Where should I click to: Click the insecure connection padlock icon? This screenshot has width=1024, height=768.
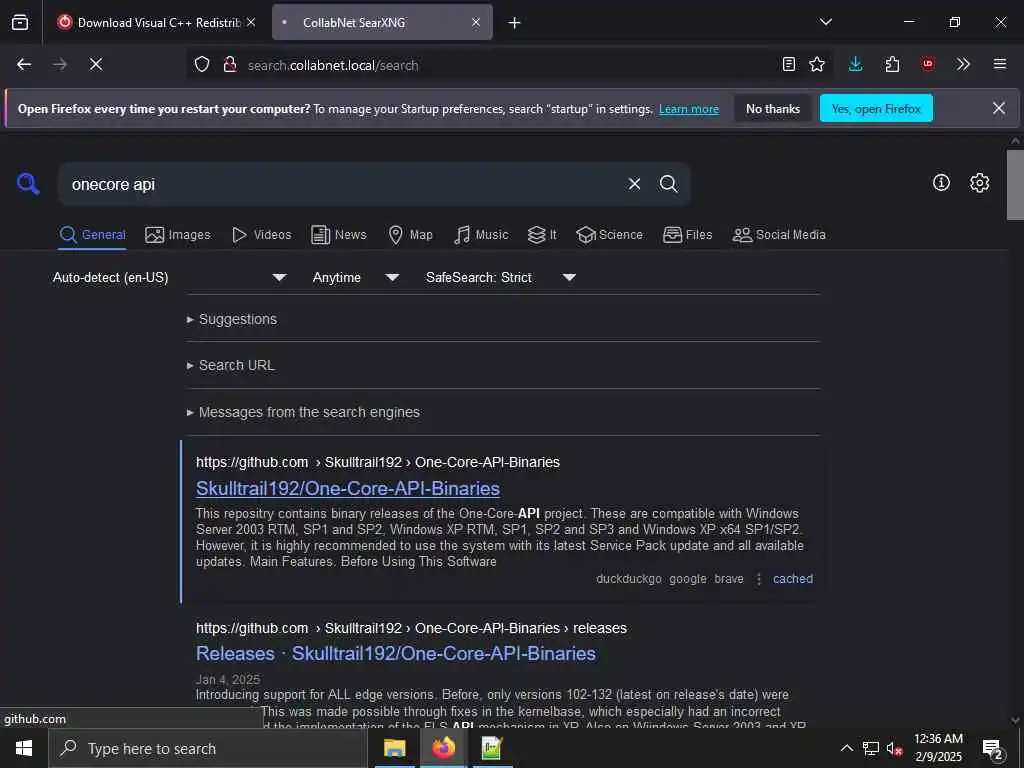click(x=229, y=65)
